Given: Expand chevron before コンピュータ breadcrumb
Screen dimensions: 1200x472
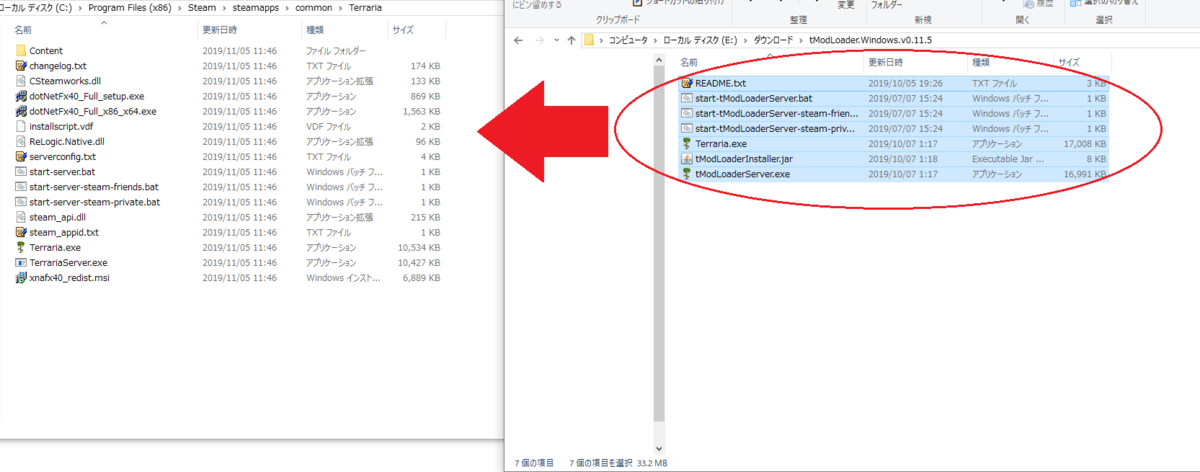Looking at the screenshot, I should click(x=603, y=40).
